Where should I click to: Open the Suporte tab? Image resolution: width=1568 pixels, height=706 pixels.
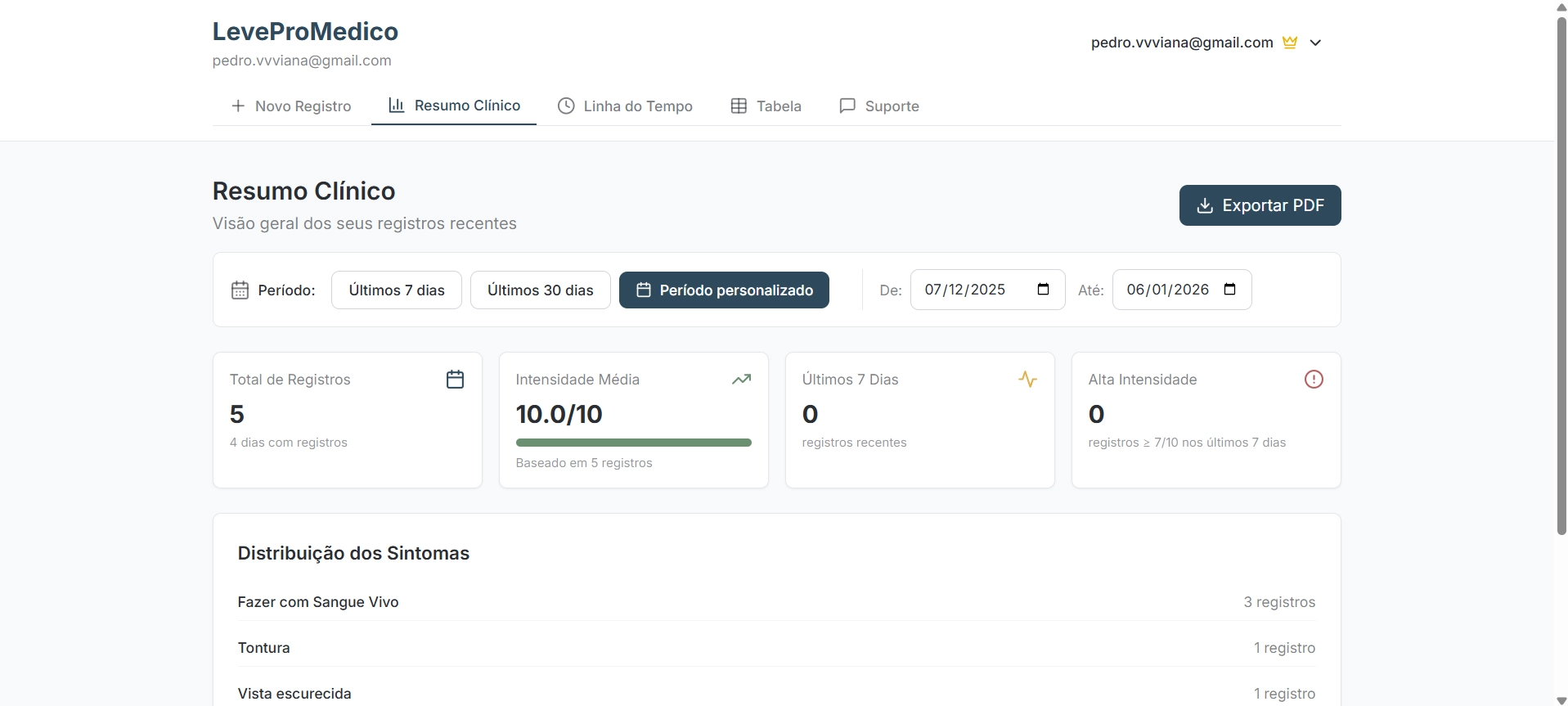coord(879,106)
